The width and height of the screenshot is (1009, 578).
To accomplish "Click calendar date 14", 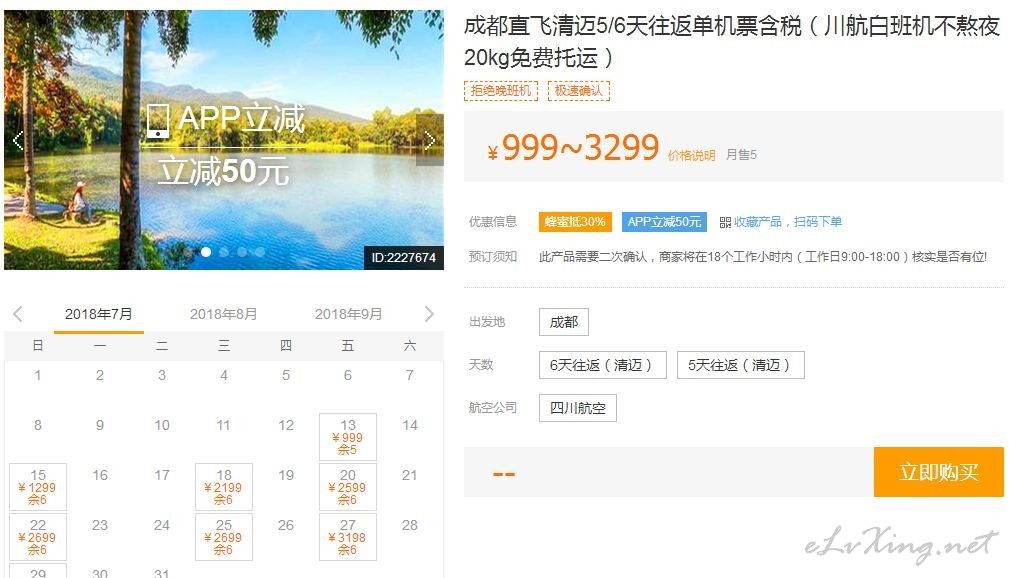I will (x=409, y=425).
